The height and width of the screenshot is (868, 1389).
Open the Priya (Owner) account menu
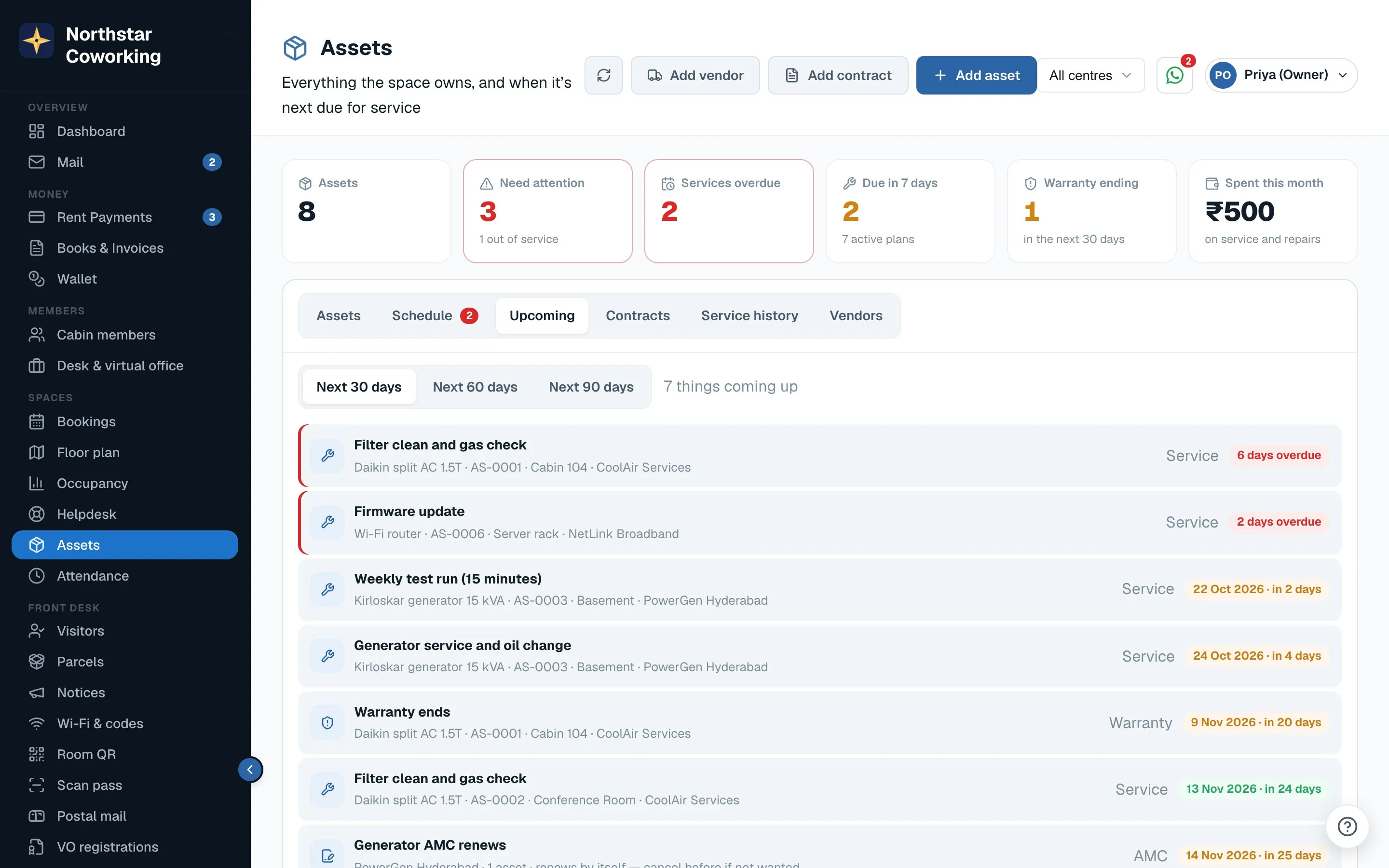pos(1280,75)
